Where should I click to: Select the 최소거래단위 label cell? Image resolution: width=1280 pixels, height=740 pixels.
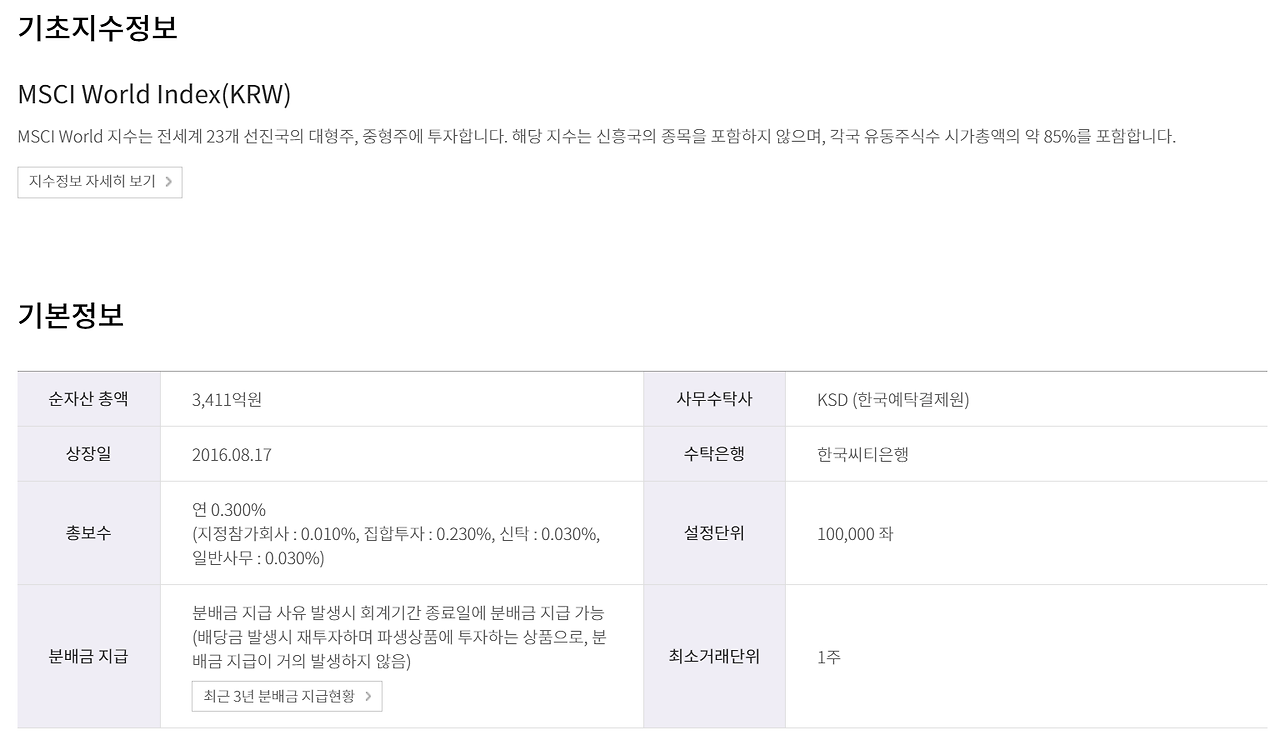pyautogui.click(x=714, y=656)
